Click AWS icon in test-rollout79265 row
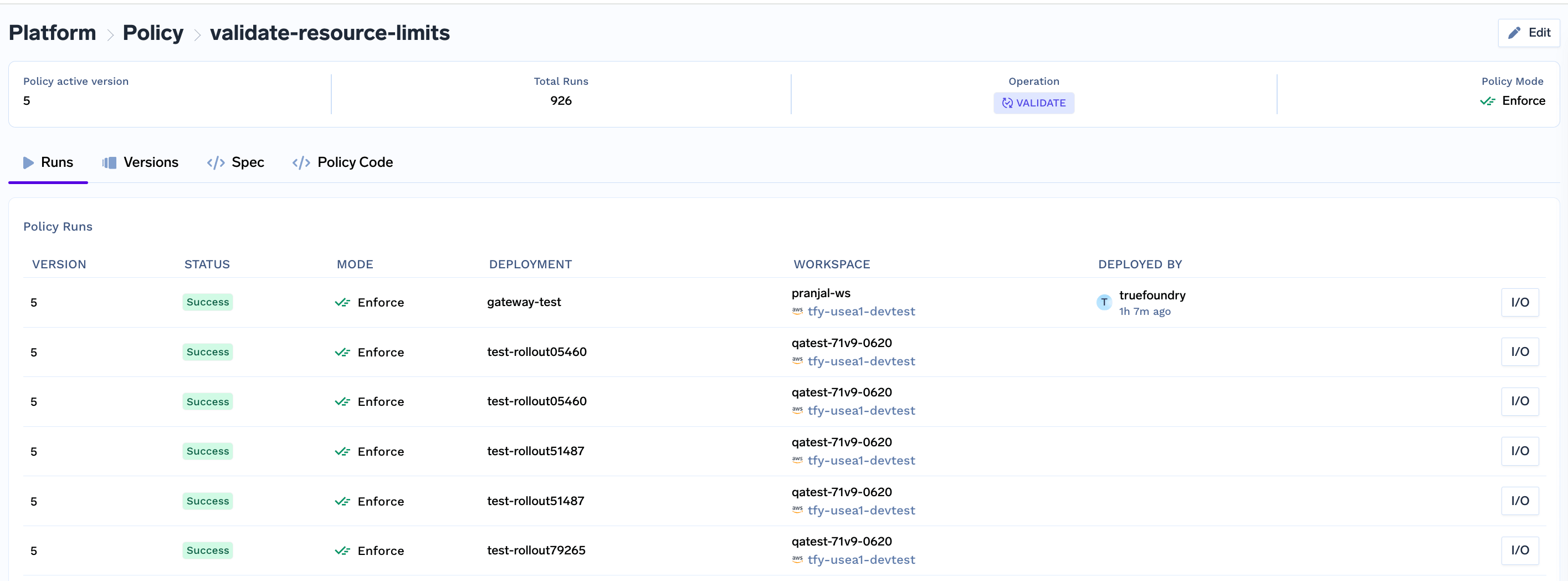This screenshot has height=581, width=1568. [797, 559]
